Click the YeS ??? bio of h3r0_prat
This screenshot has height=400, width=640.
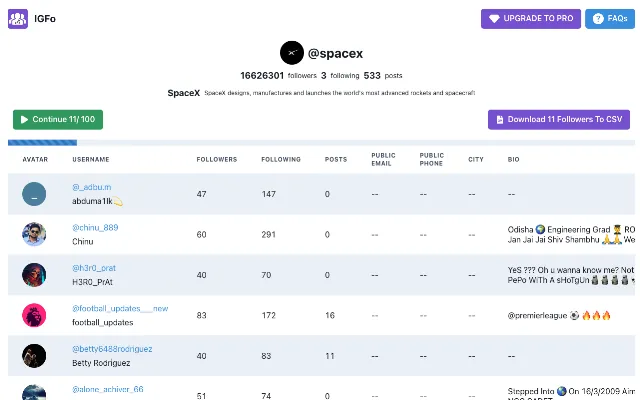click(x=571, y=275)
